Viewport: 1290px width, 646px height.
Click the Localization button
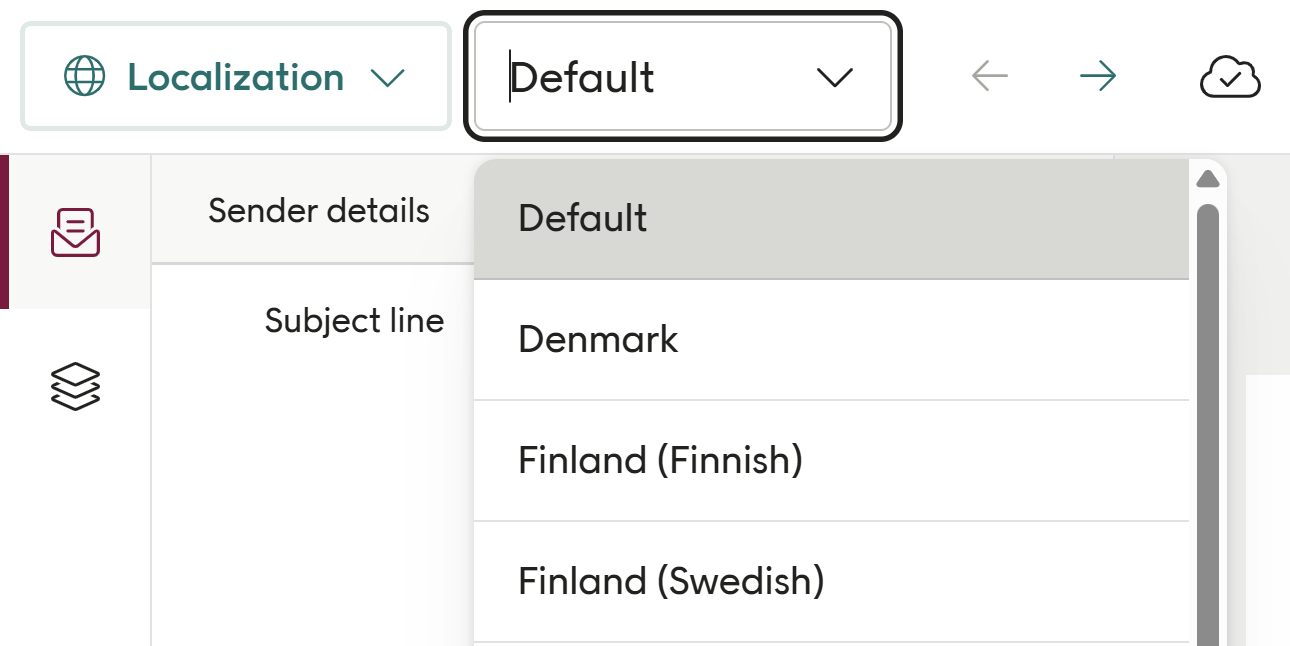[x=235, y=76]
